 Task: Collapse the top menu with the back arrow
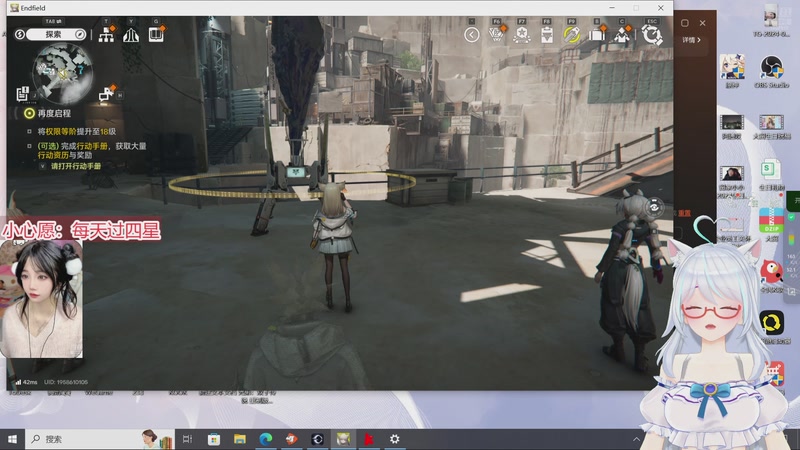click(472, 35)
